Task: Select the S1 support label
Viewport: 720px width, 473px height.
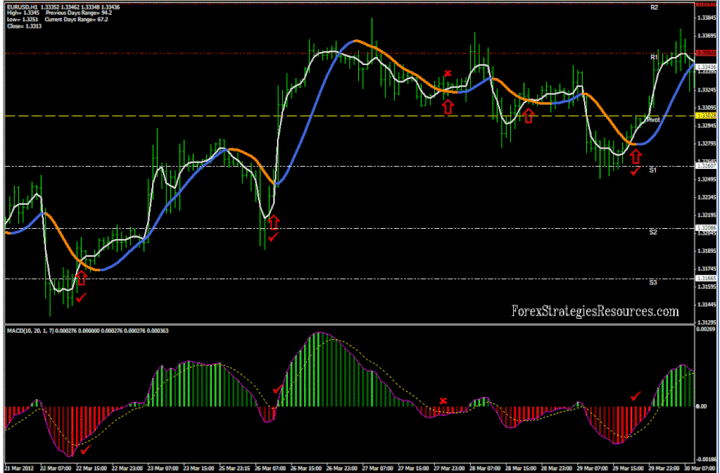Action: click(x=653, y=170)
